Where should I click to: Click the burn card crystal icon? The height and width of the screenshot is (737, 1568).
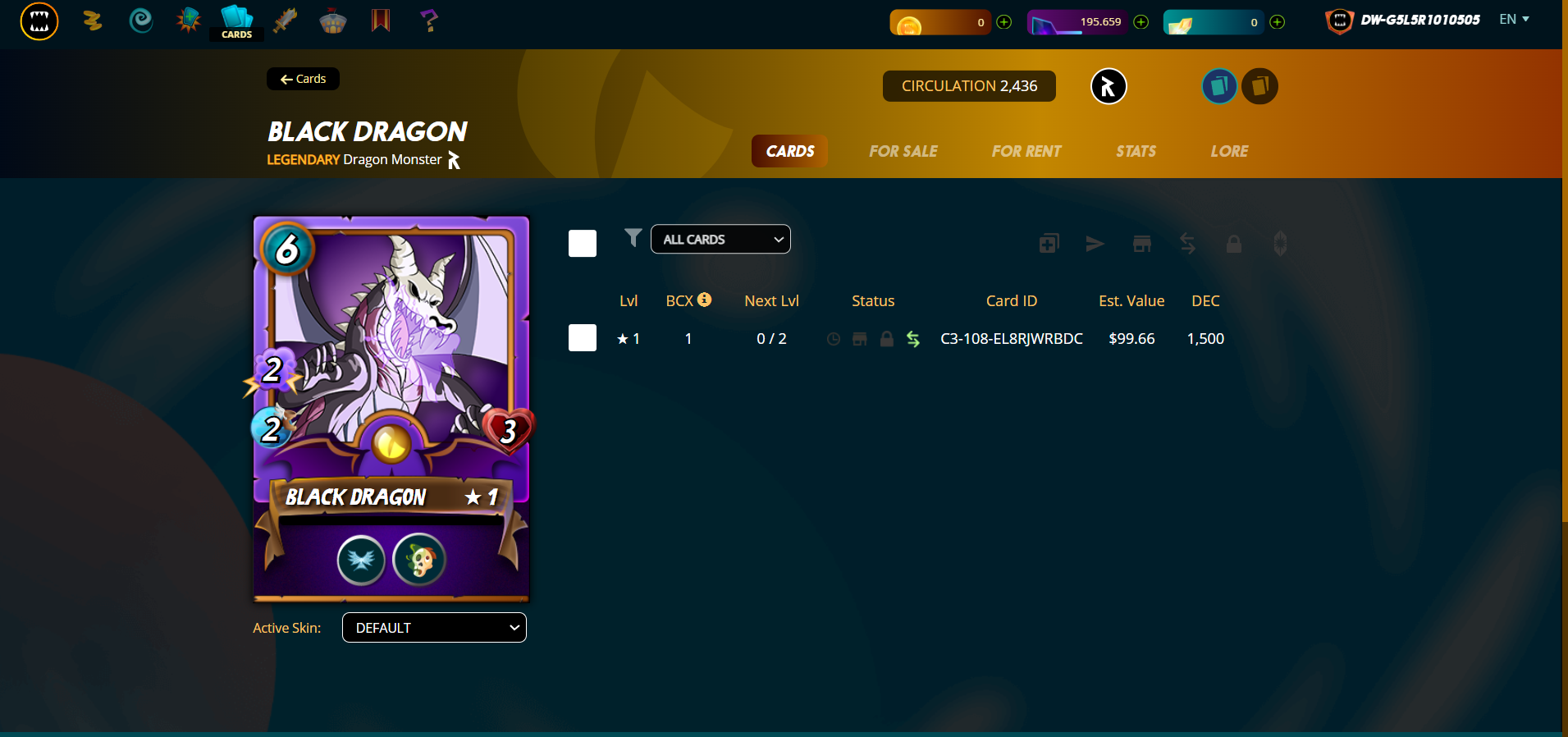coord(1280,243)
